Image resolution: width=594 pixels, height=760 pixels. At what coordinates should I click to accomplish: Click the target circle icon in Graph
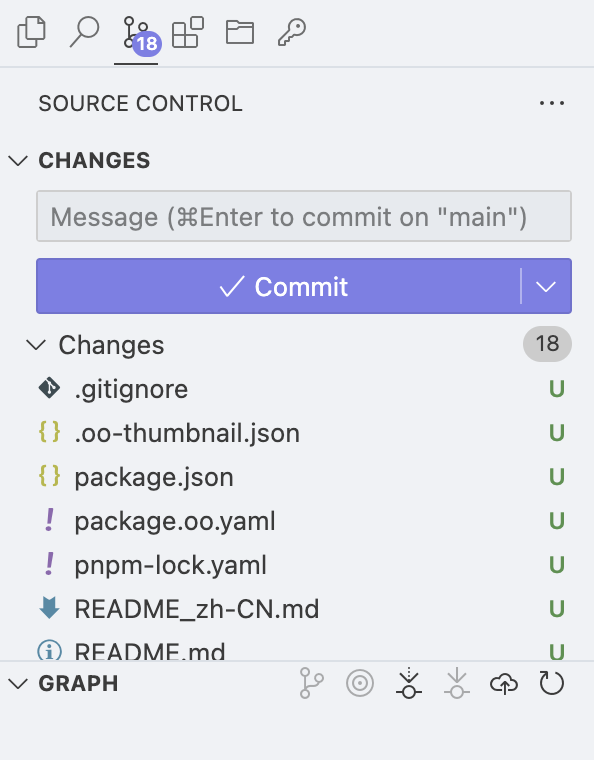(x=360, y=683)
